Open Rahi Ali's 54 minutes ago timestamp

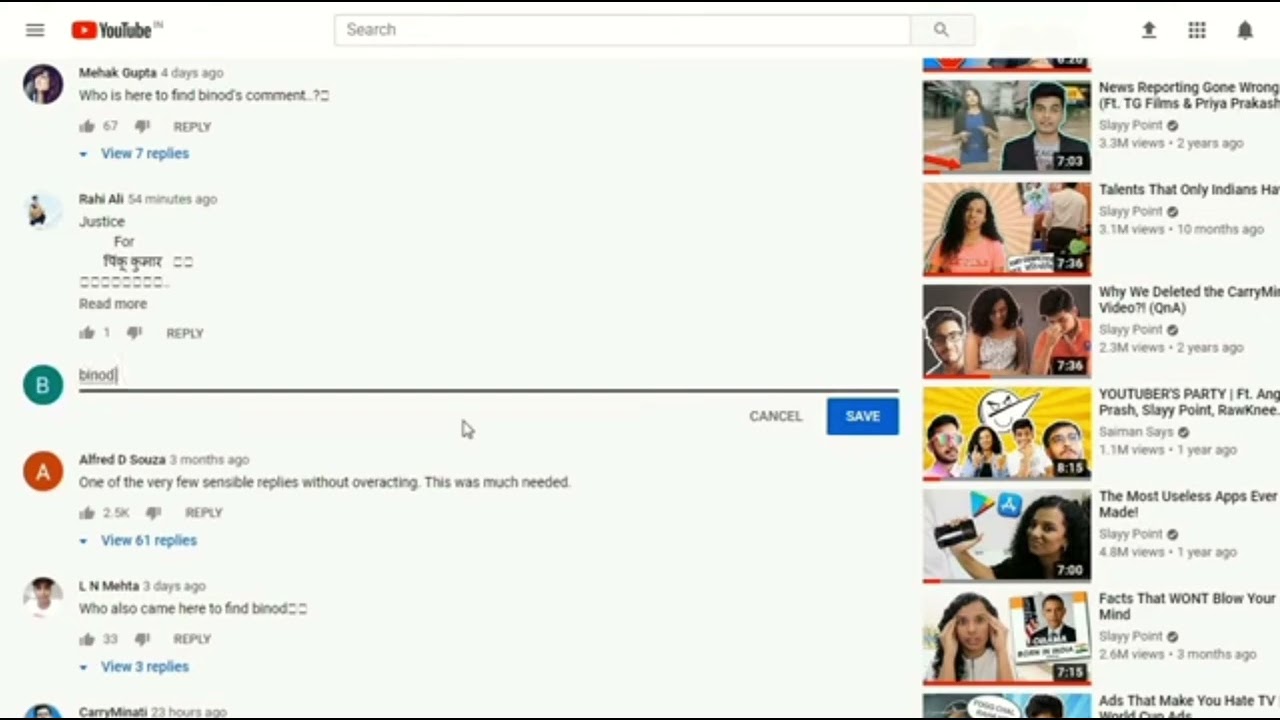pyautogui.click(x=172, y=199)
